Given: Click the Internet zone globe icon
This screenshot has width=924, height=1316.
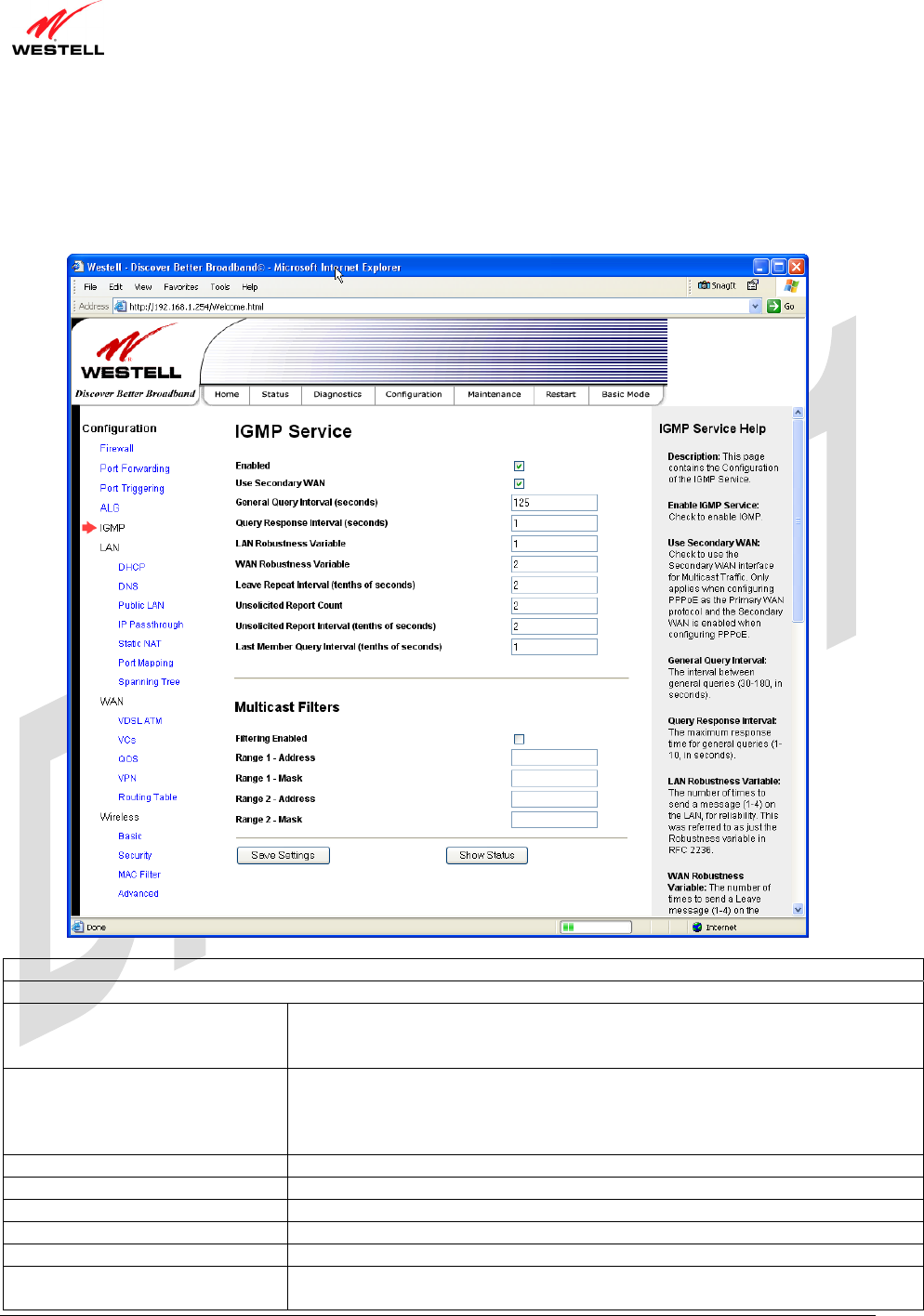Looking at the screenshot, I should click(x=697, y=927).
